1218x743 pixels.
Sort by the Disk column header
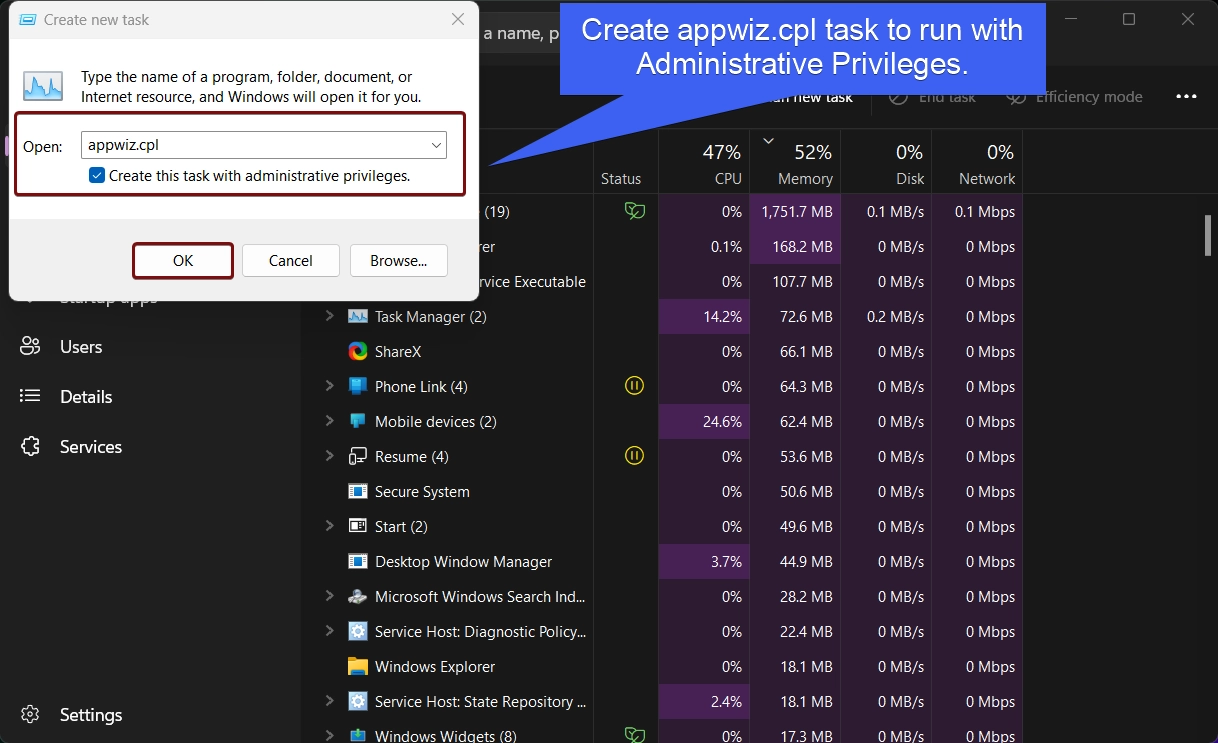click(x=886, y=162)
